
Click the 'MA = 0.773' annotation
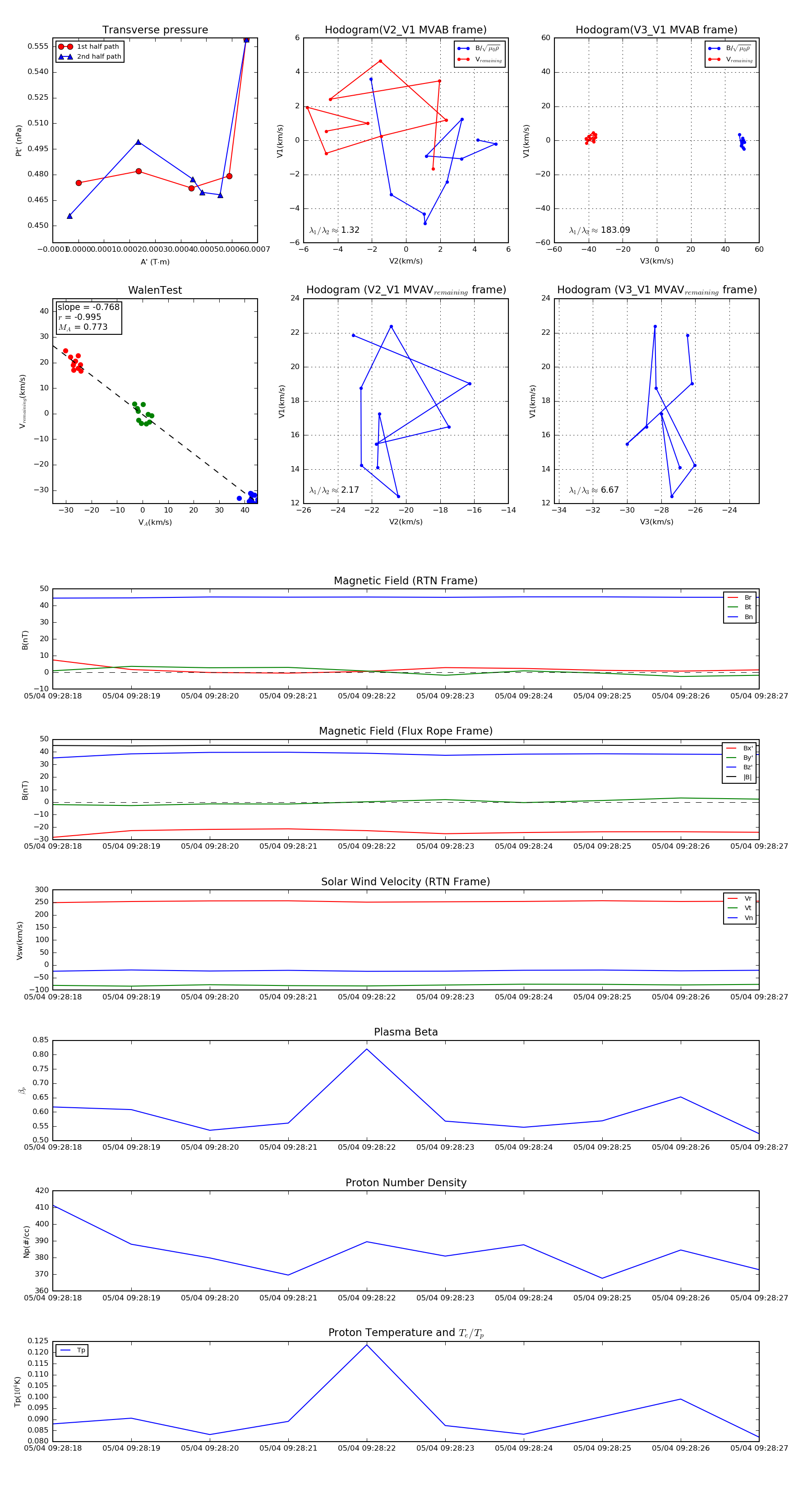(83, 327)
